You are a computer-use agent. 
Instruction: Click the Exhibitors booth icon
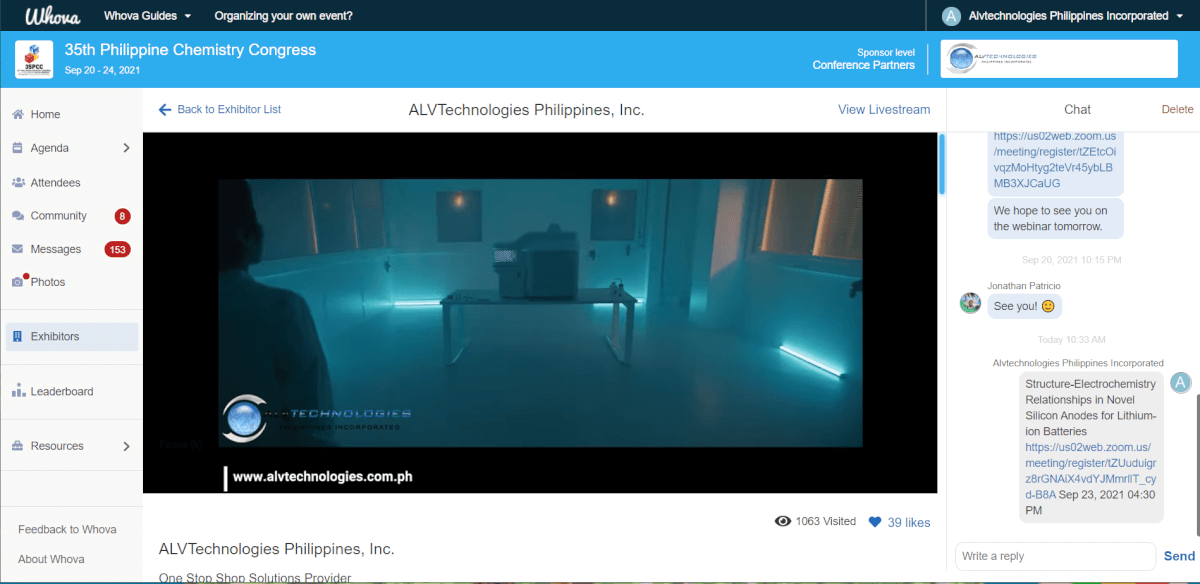coord(18,337)
